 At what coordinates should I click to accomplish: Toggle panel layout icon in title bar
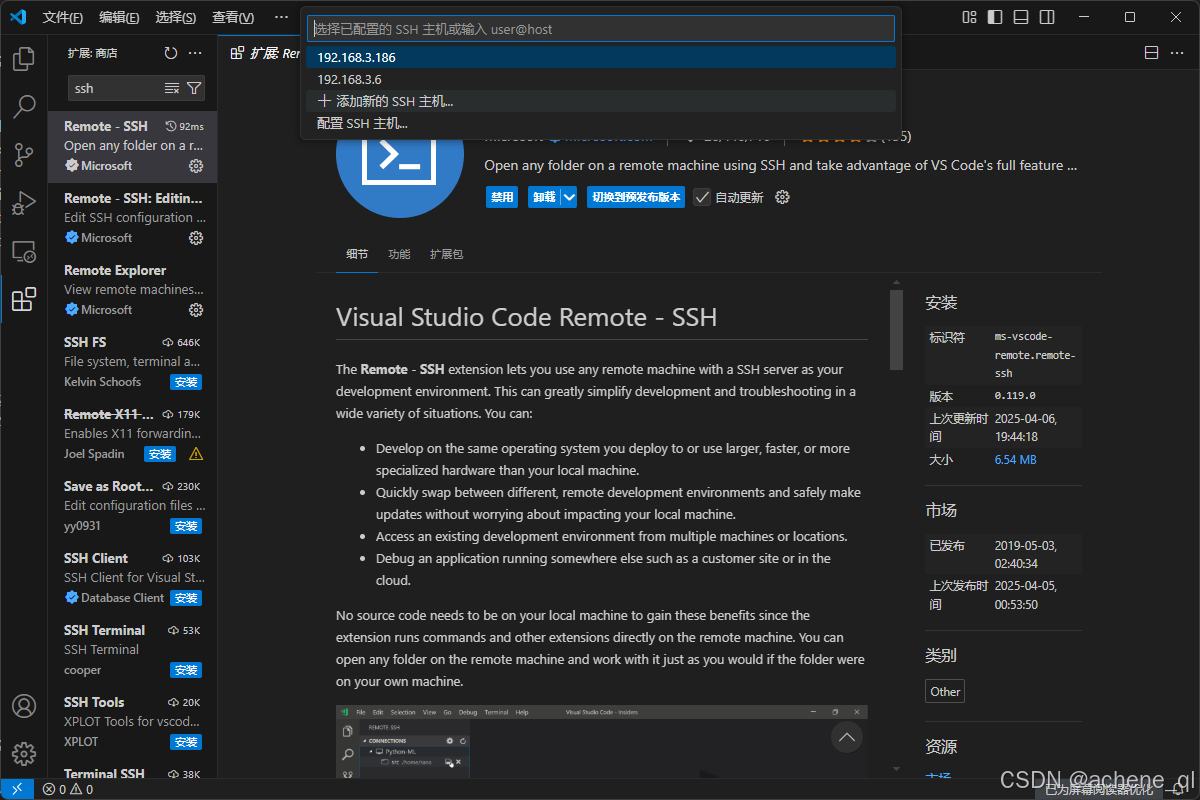point(1020,17)
